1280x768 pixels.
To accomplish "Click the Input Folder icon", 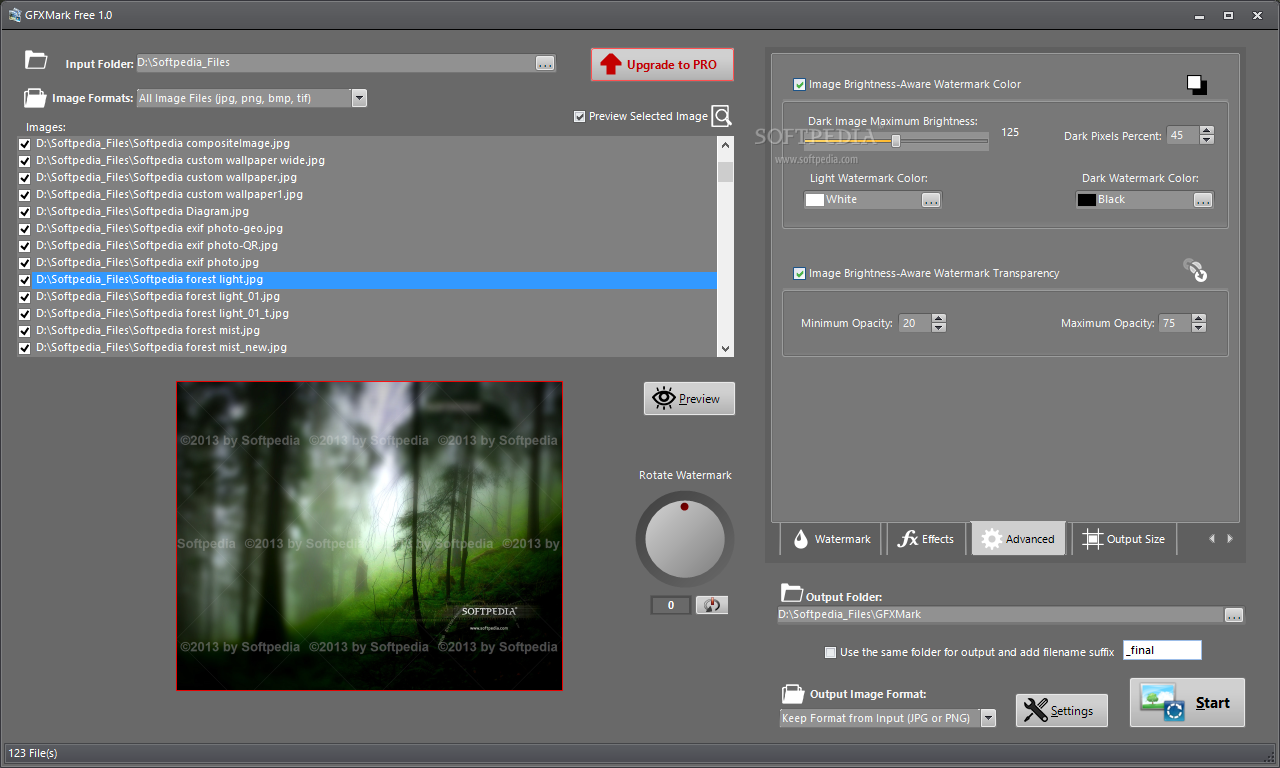I will (36, 60).
